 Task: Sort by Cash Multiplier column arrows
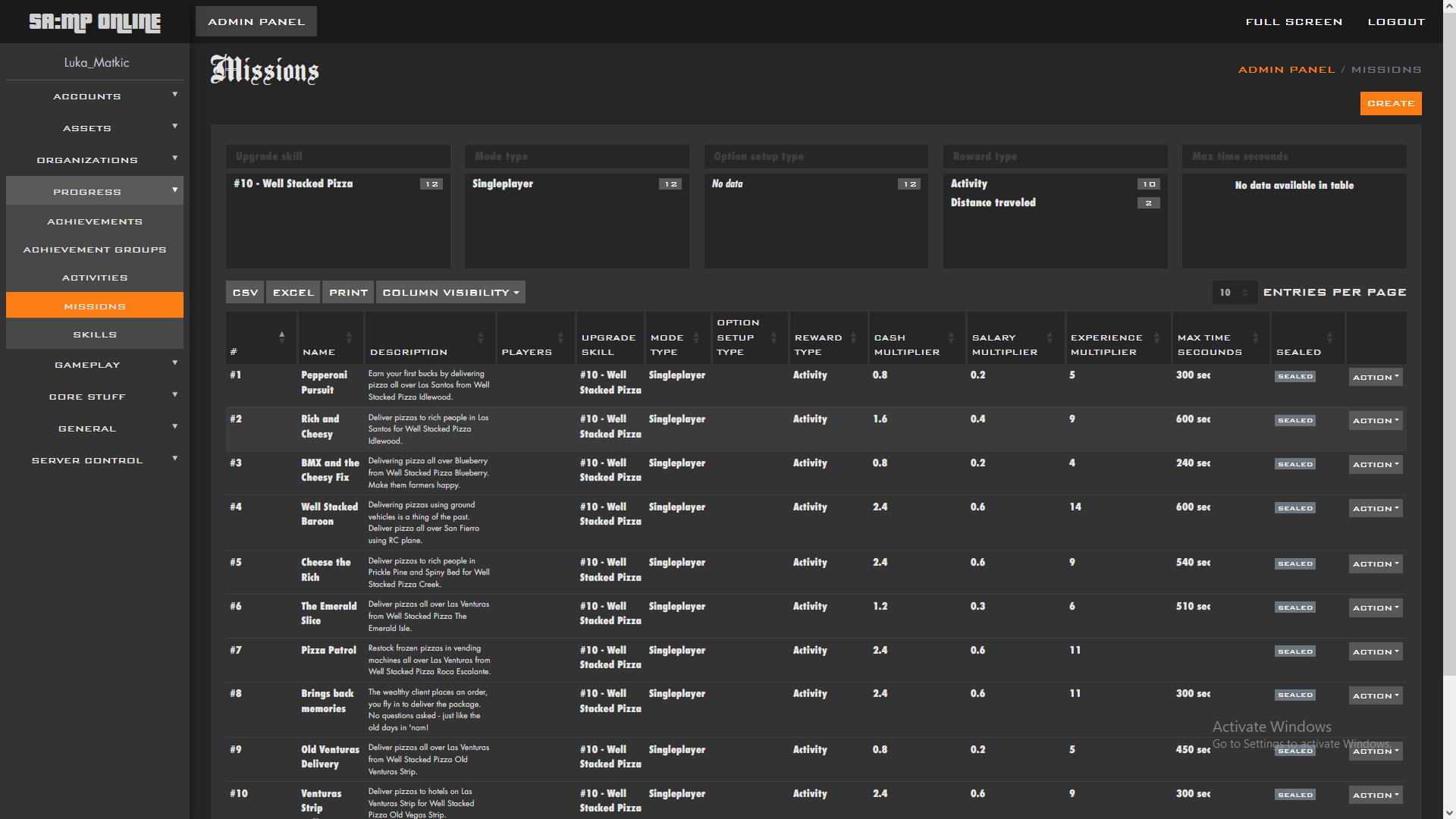951,337
